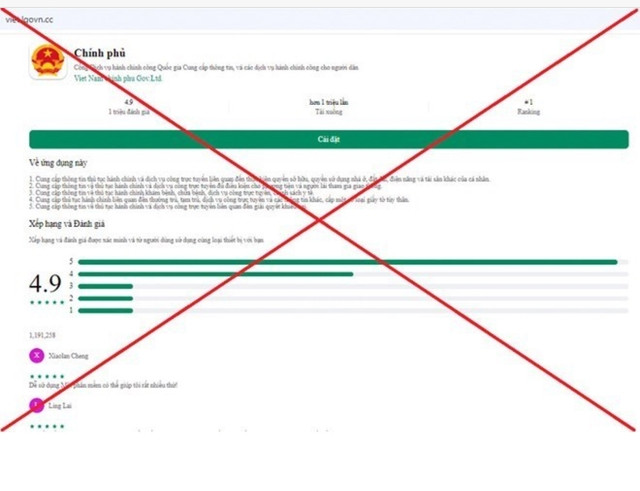
Task: Click Ling Lai's purple avatar icon
Action: (38, 405)
